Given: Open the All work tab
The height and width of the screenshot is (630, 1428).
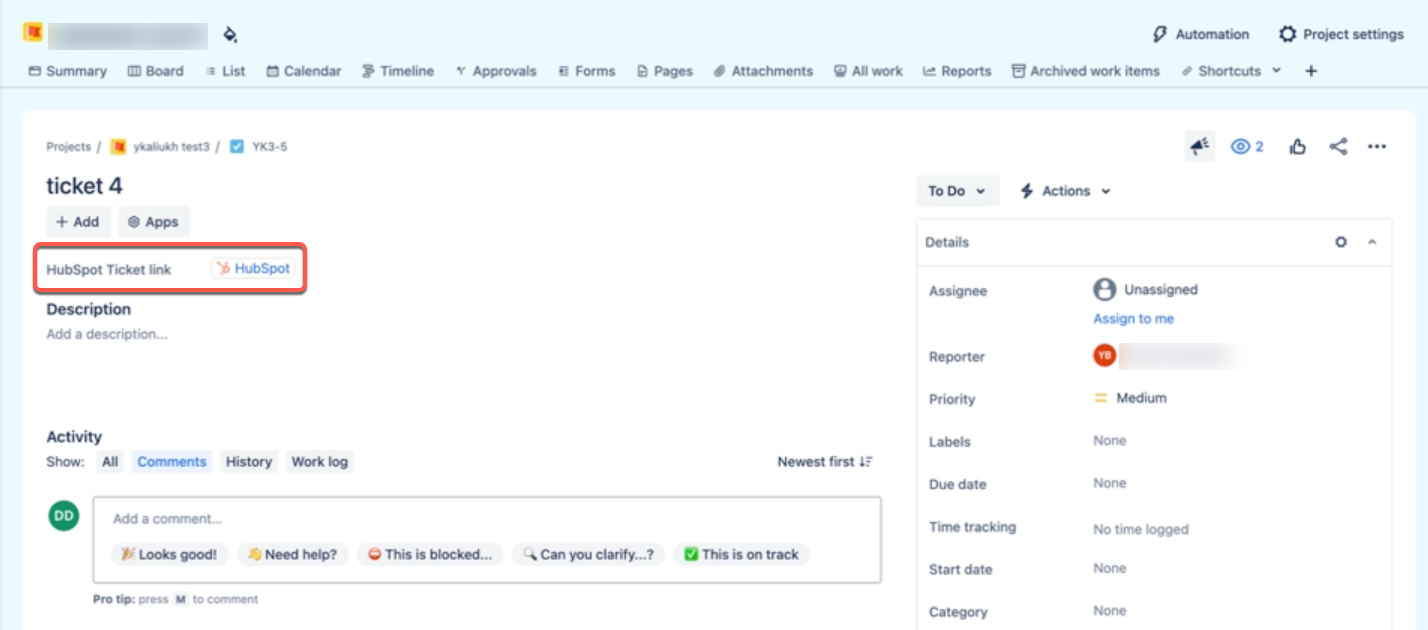Looking at the screenshot, I should (869, 71).
